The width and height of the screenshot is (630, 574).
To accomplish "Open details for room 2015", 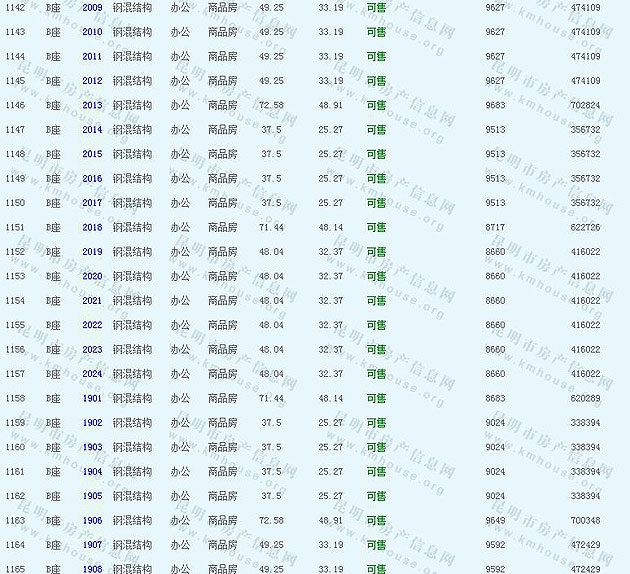I will point(92,154).
